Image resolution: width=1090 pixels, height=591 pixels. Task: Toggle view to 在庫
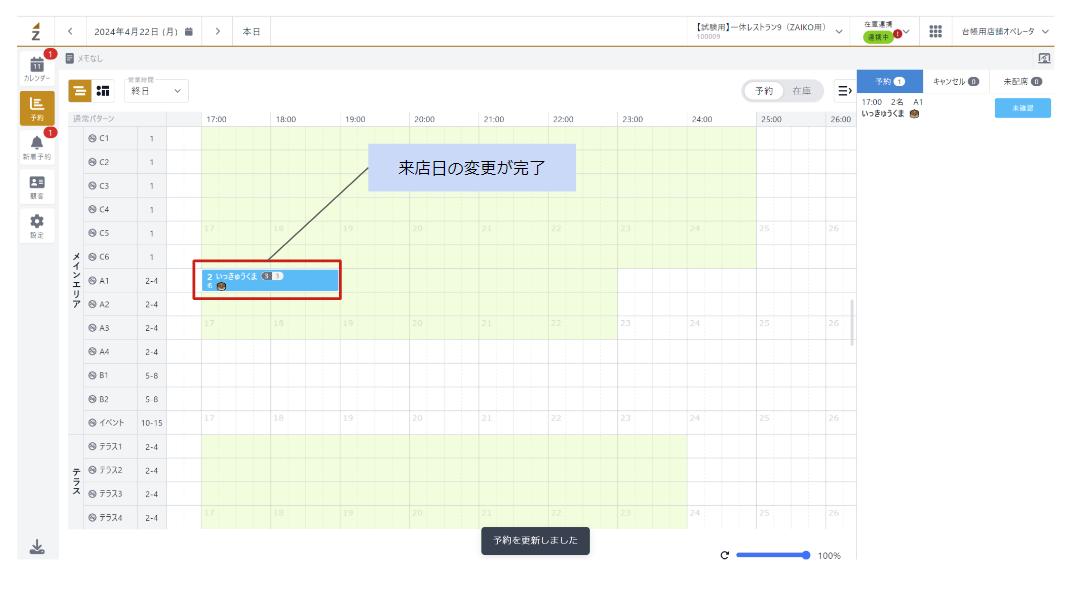(801, 91)
